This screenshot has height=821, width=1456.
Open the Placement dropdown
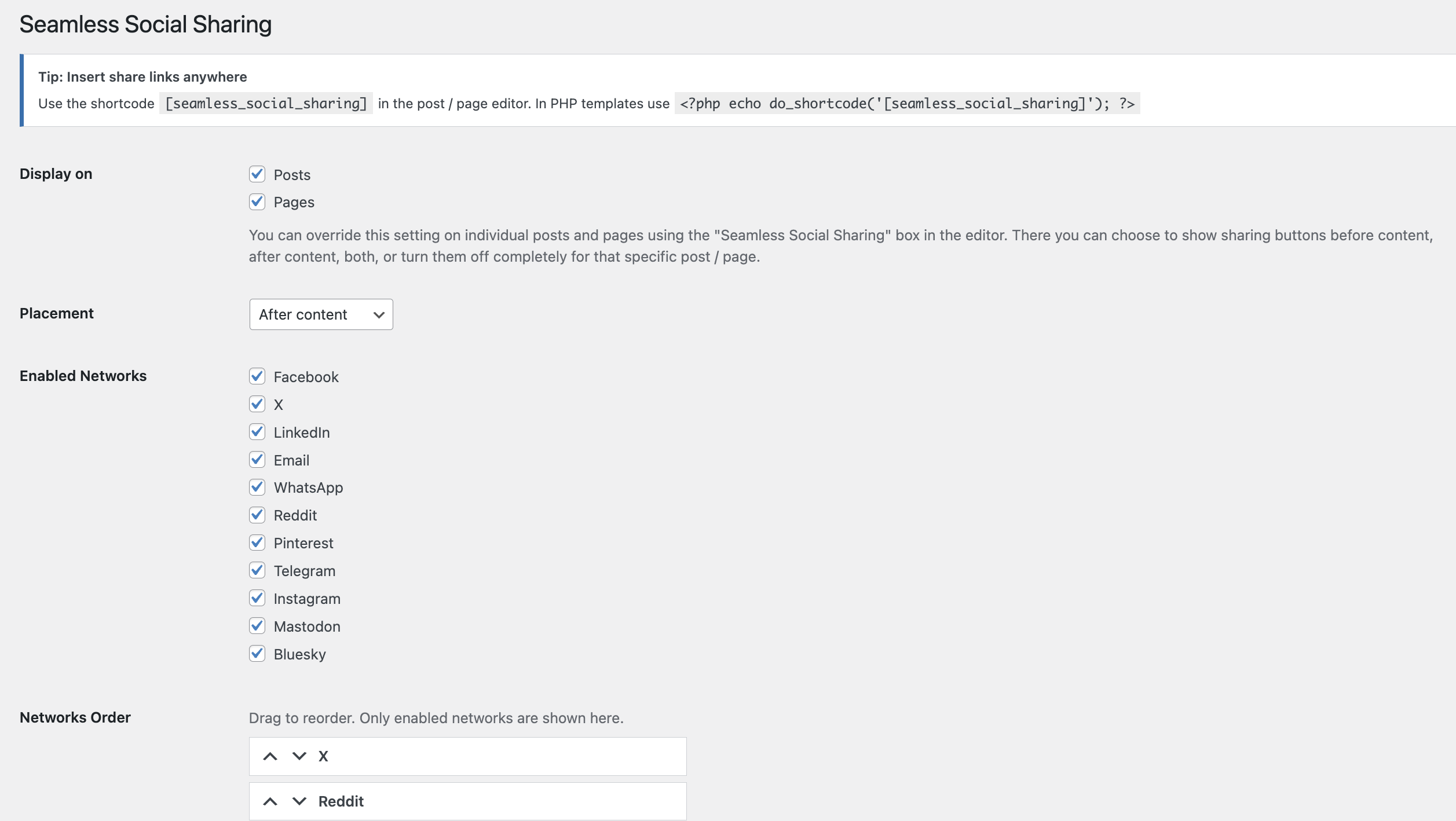point(320,314)
